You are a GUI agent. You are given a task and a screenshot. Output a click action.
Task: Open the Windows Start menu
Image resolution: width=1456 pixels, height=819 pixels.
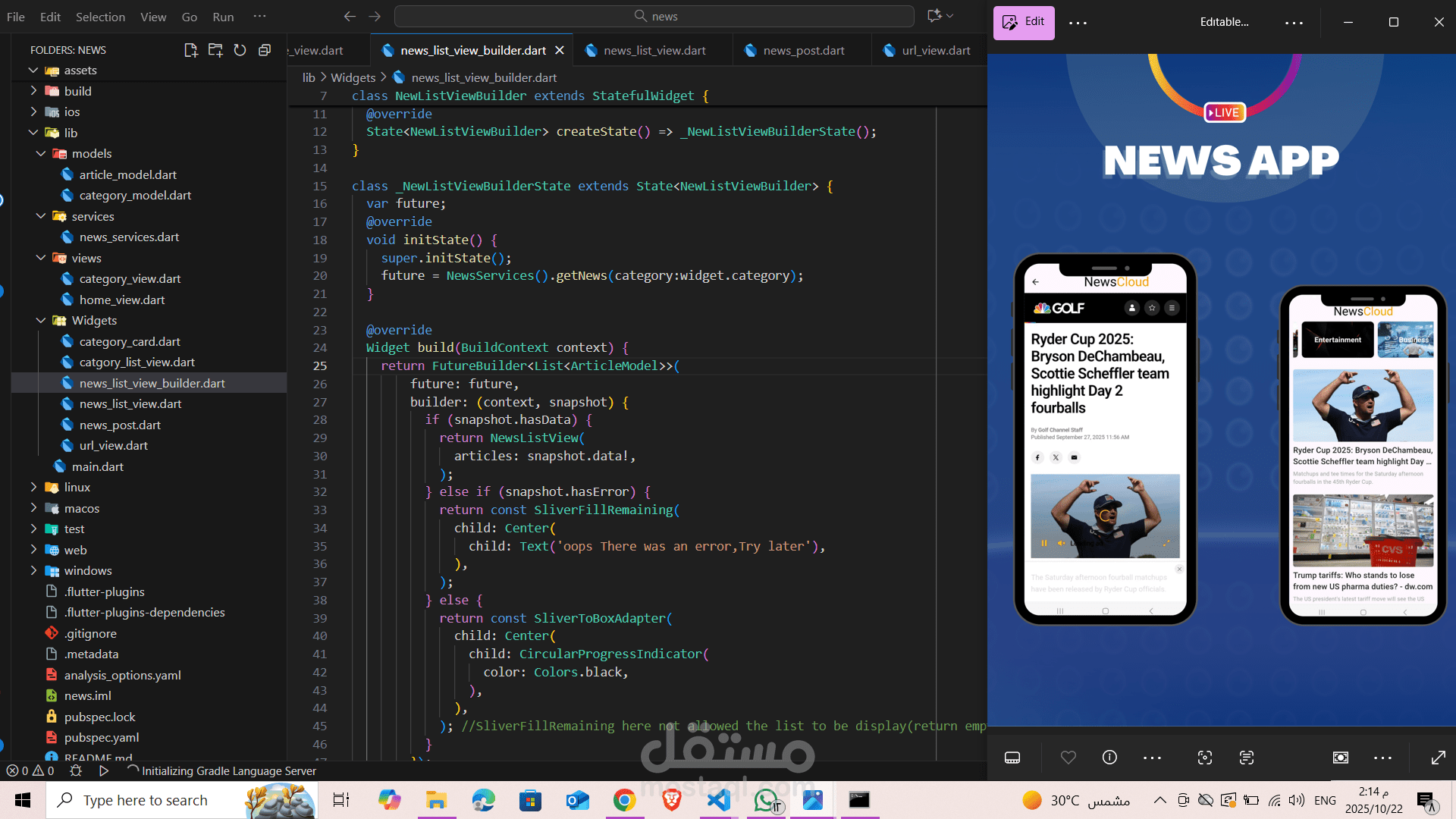[23, 800]
